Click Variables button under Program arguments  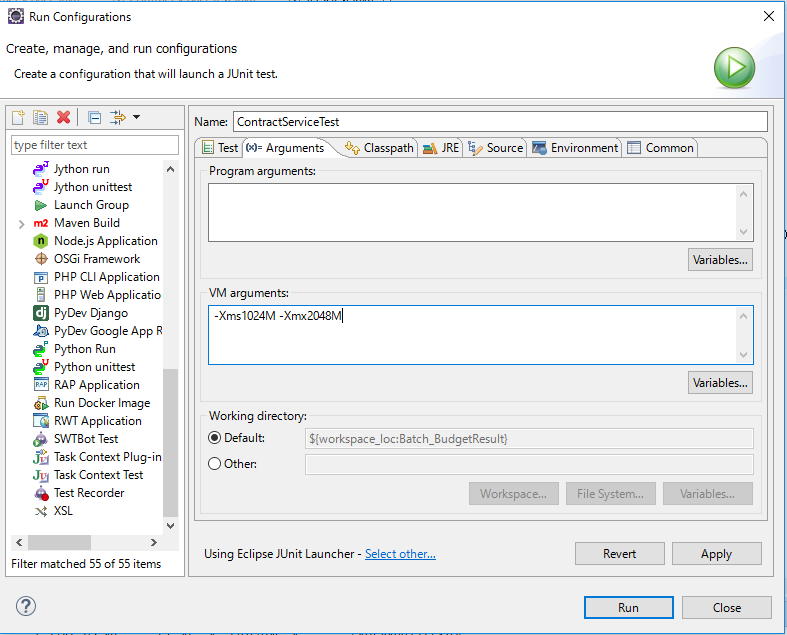tap(720, 260)
